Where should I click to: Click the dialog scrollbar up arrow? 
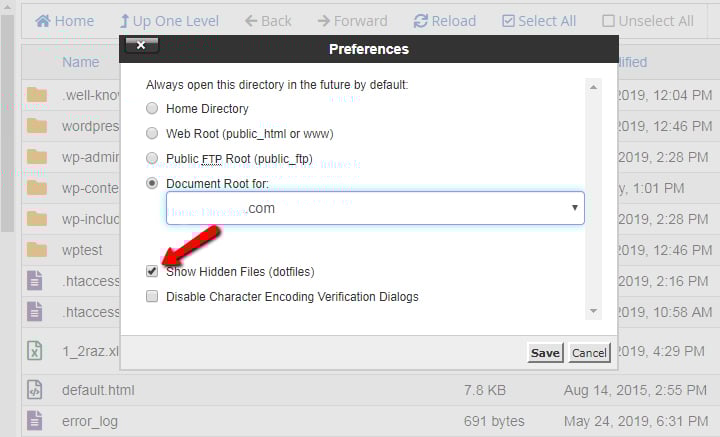593,87
